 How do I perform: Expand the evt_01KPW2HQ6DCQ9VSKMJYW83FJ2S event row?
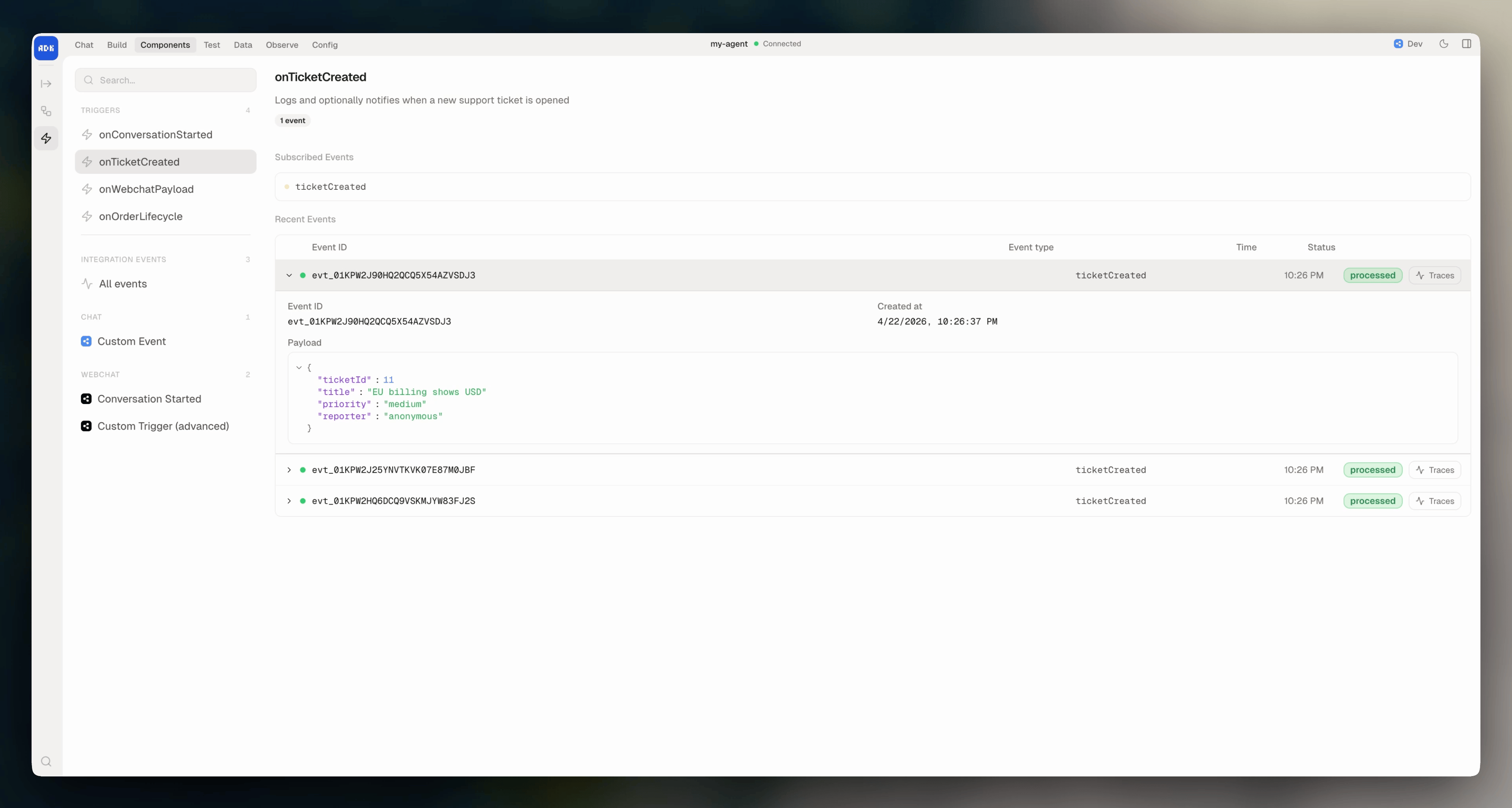(289, 501)
